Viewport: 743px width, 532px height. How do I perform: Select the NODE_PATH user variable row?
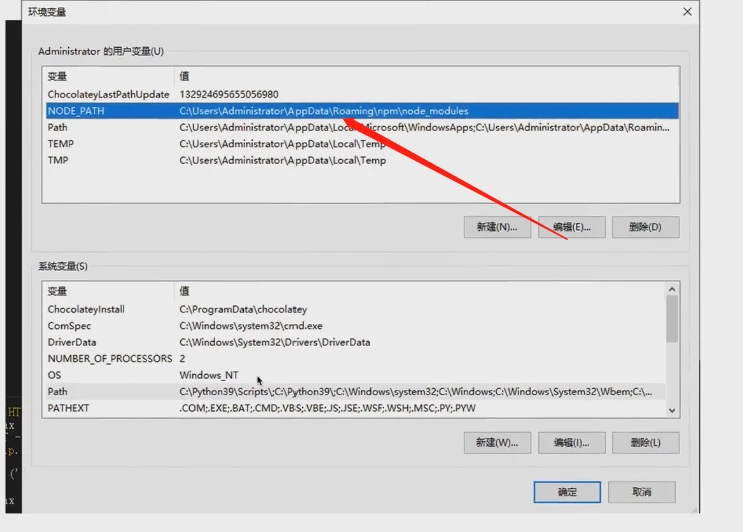(76, 111)
